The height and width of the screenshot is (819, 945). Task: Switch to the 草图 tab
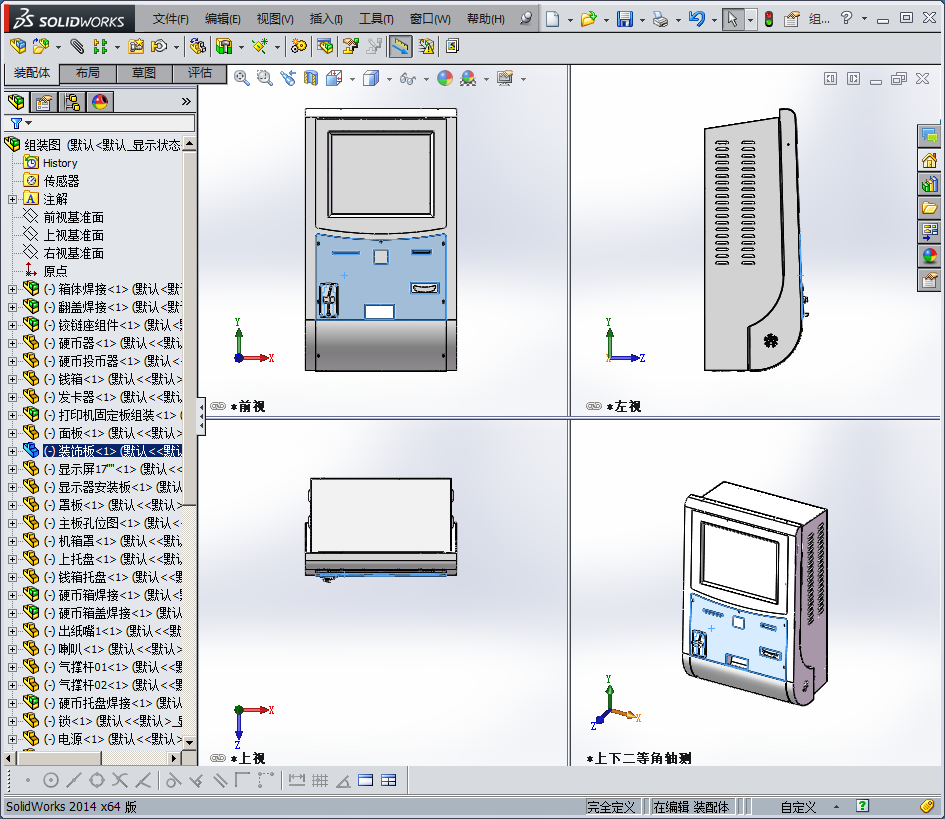pos(144,73)
